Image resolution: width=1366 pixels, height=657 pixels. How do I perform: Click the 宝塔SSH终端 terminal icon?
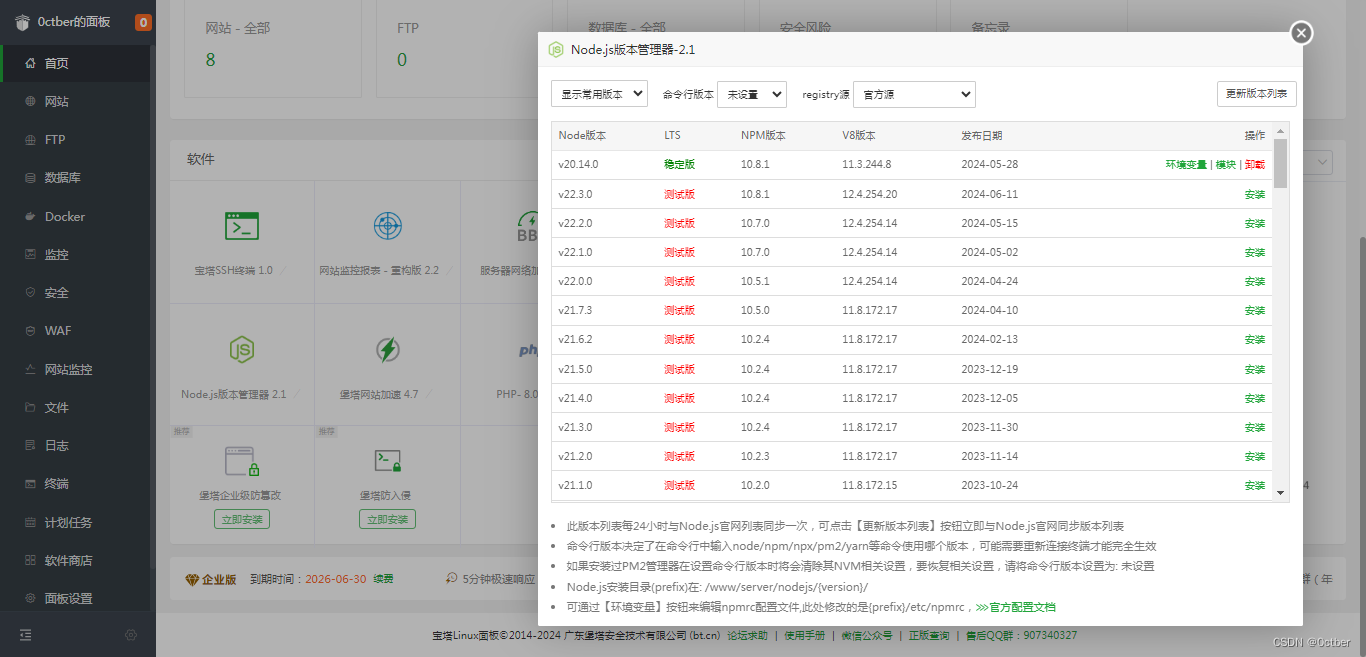click(242, 226)
